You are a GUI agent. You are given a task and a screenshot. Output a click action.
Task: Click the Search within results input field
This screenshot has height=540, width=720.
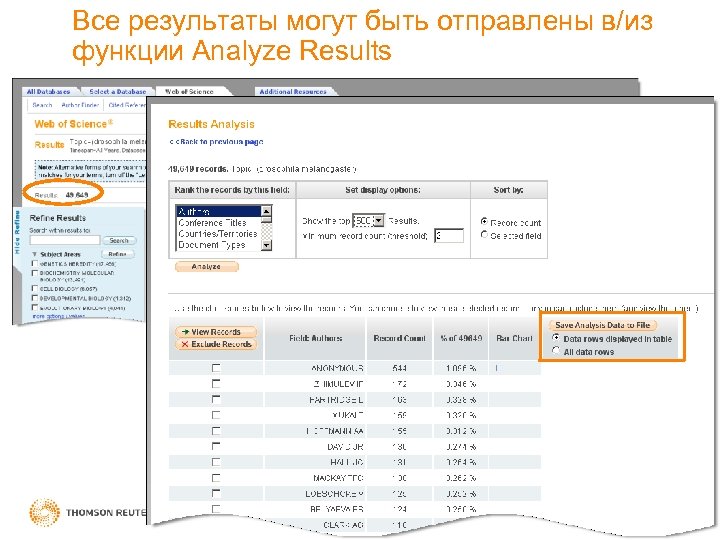[65, 240]
